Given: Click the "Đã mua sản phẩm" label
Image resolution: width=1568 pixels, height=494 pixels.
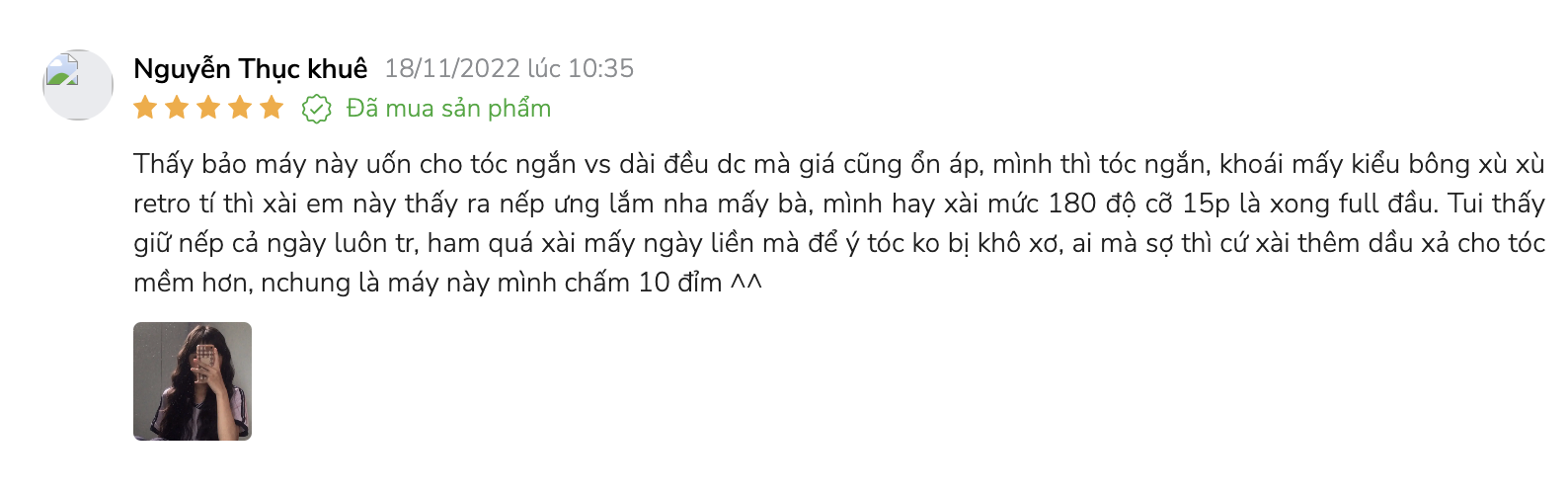Looking at the screenshot, I should (448, 109).
